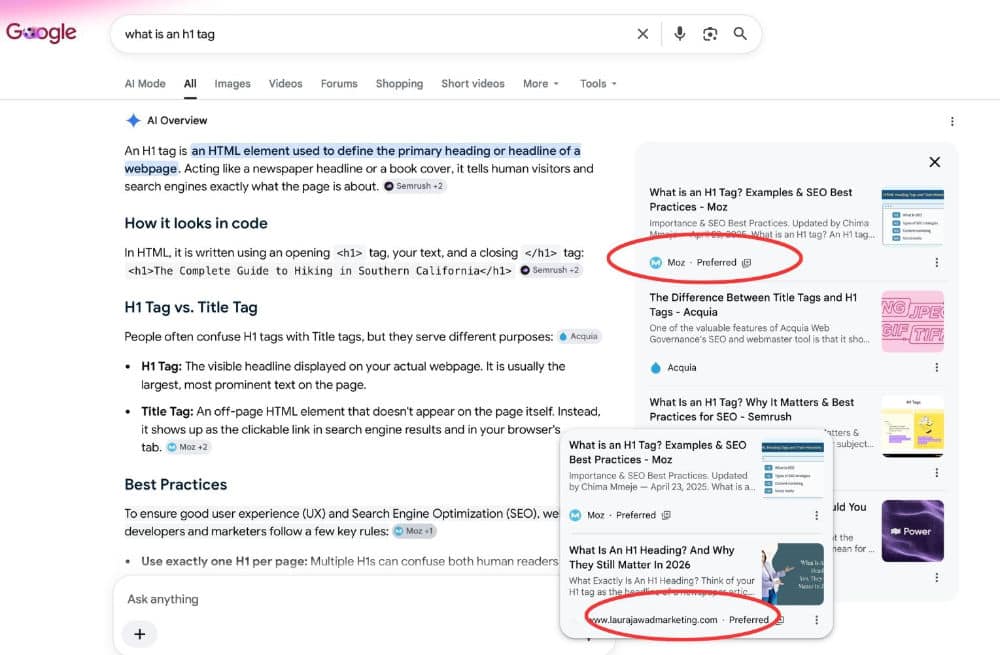This screenshot has width=1000, height=655.
Task: Click the Moz favicon in side panel
Action: [656, 263]
